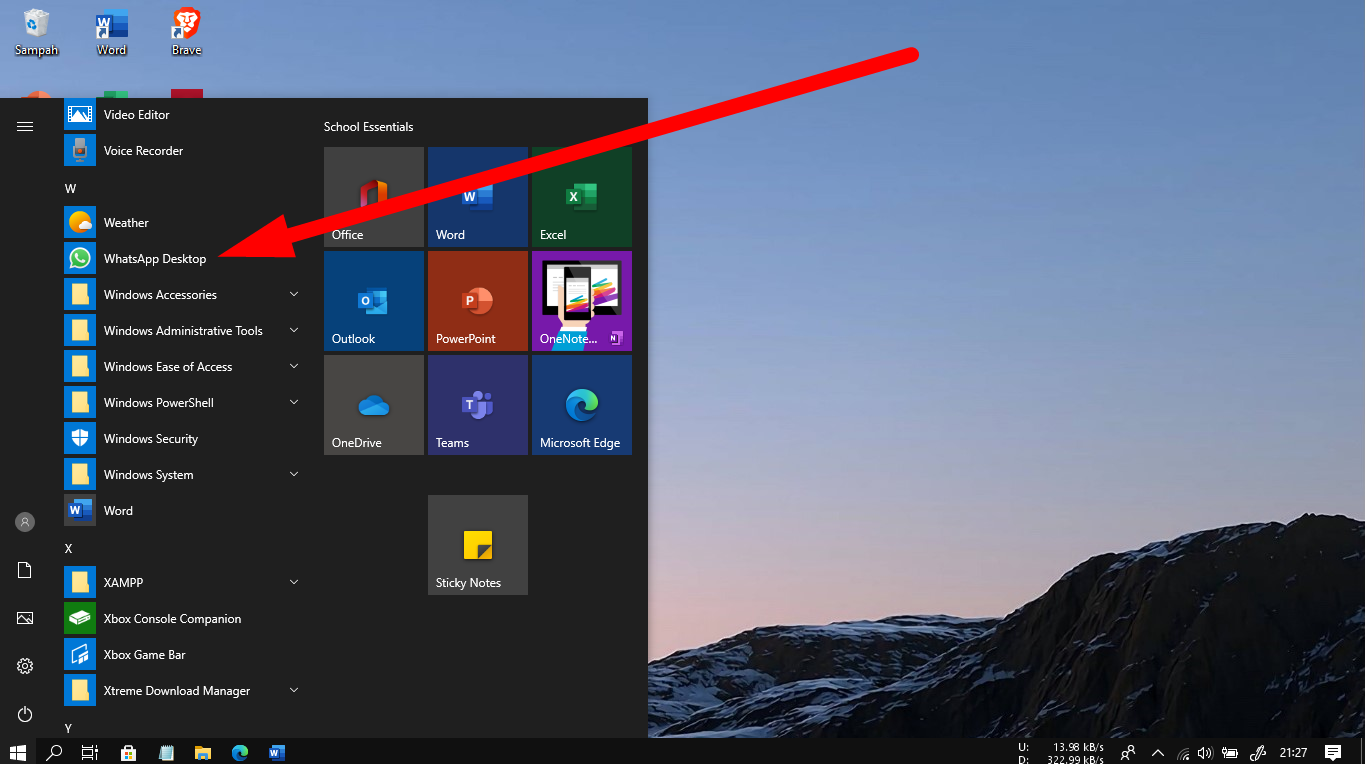Click the X letter group header

tap(69, 548)
